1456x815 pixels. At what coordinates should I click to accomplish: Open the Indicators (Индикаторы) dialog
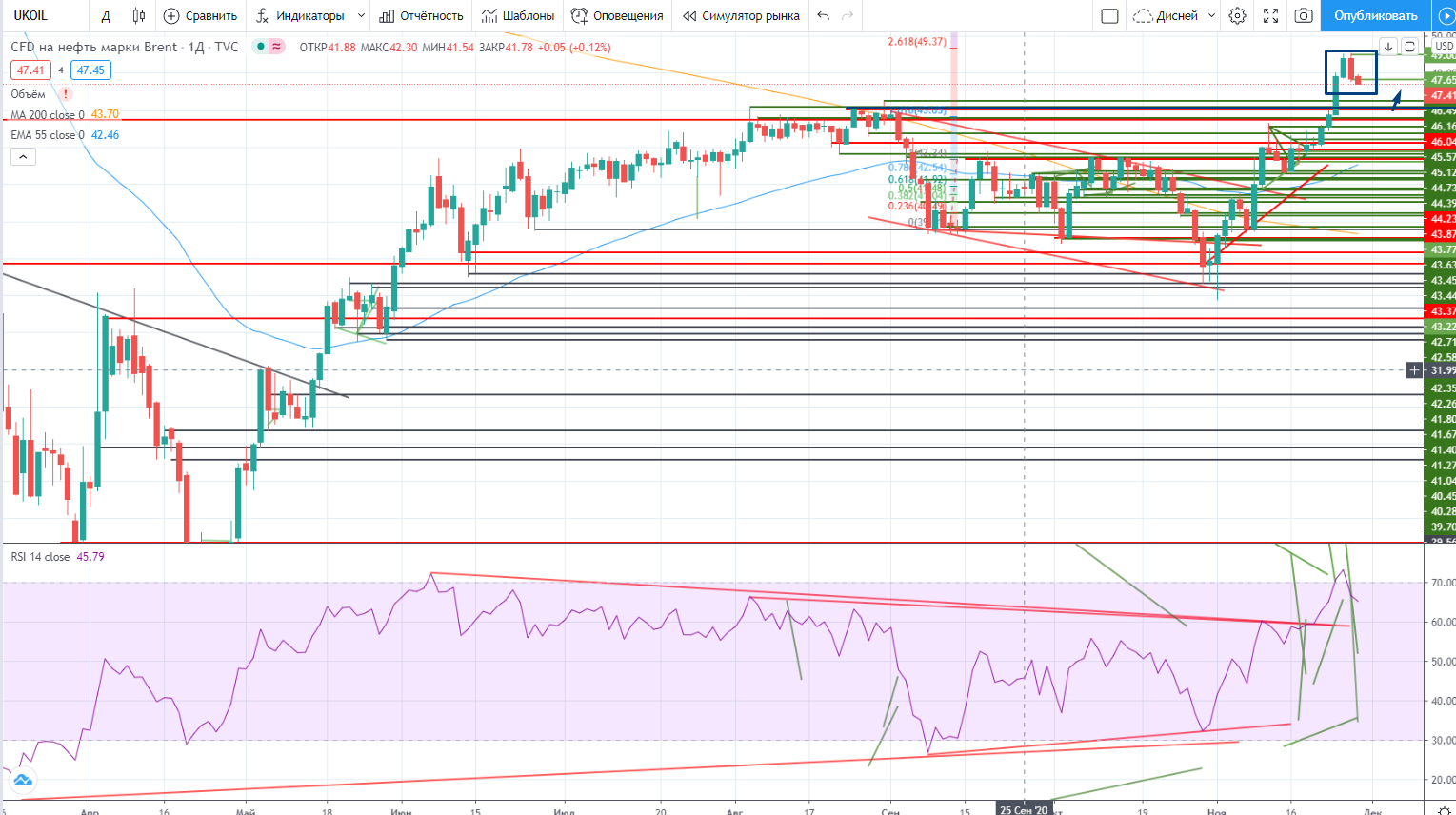pos(301,15)
